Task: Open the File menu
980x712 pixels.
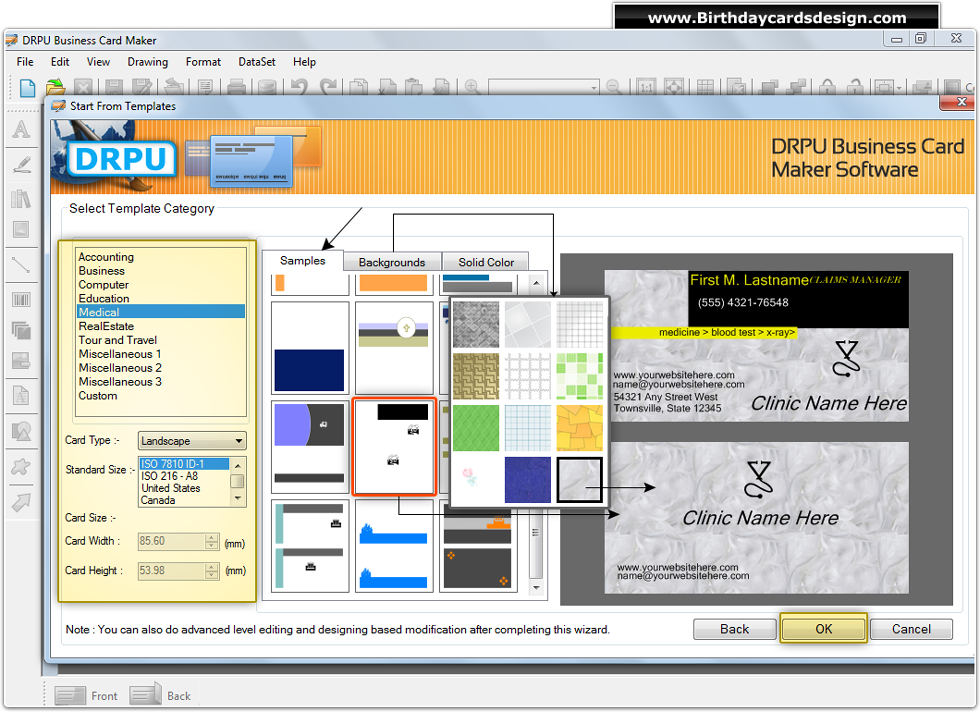Action: coord(25,62)
